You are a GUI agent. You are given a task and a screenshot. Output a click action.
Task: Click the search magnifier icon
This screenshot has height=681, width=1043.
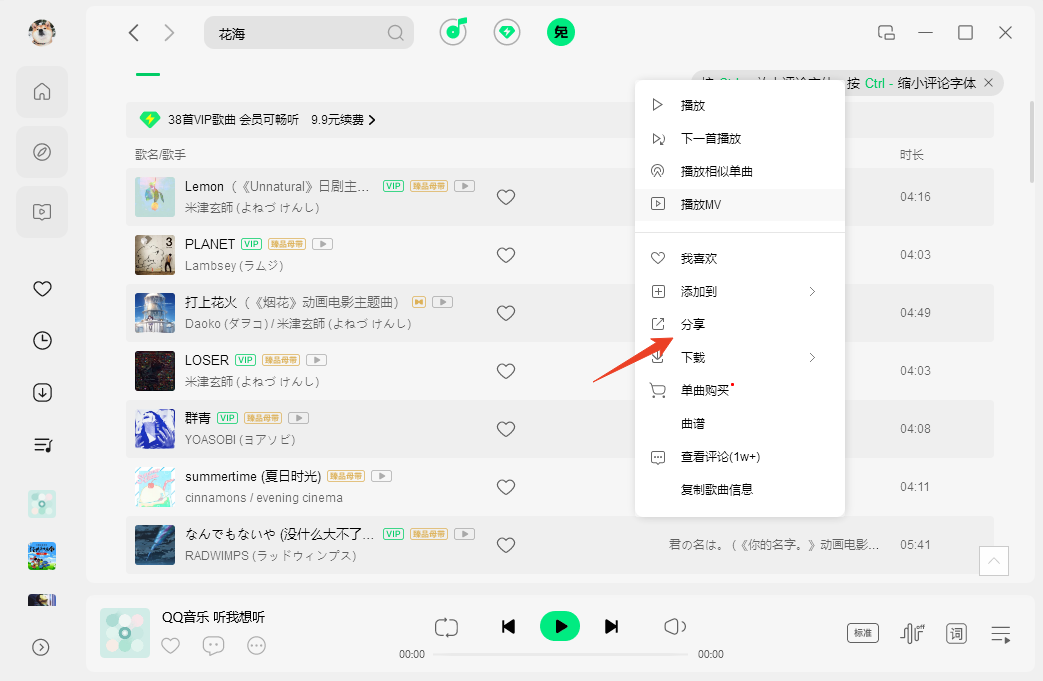point(396,33)
